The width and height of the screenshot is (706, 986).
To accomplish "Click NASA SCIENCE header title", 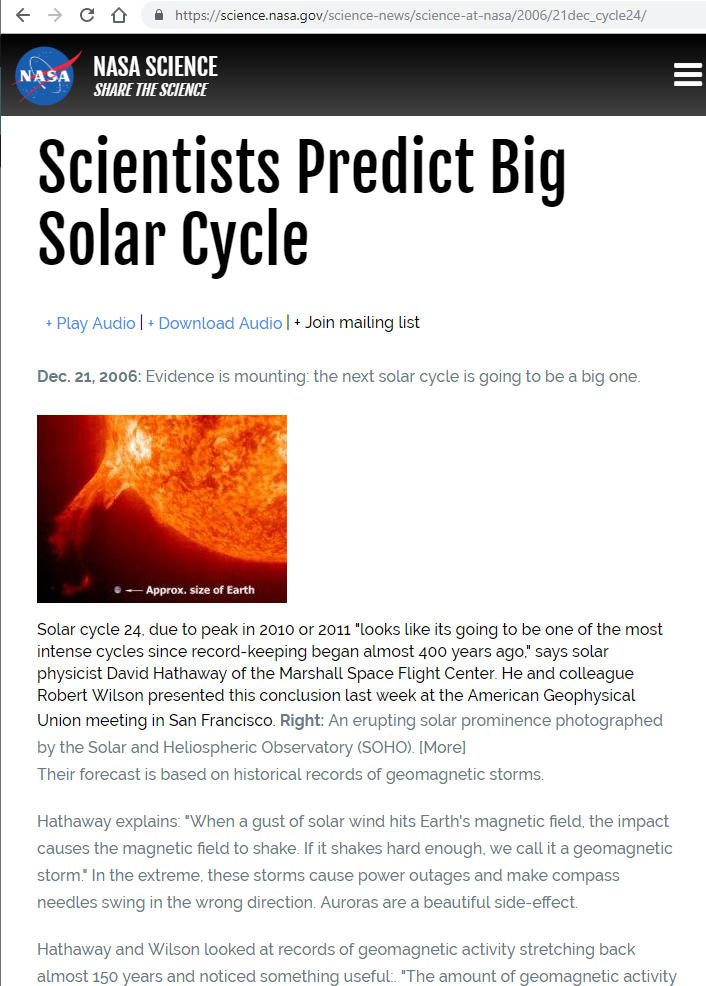I will tap(155, 66).
